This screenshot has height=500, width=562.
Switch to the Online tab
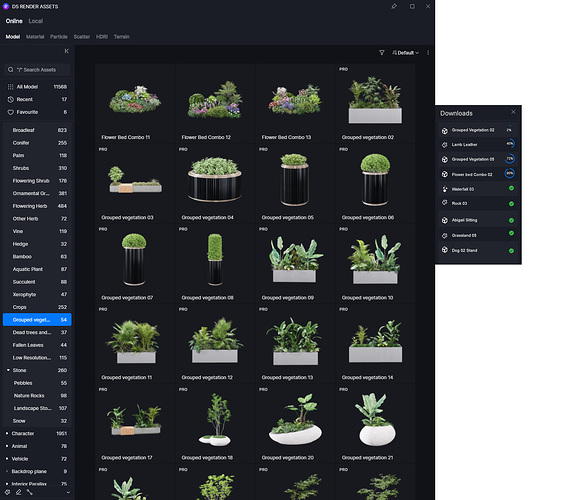tap(14, 21)
